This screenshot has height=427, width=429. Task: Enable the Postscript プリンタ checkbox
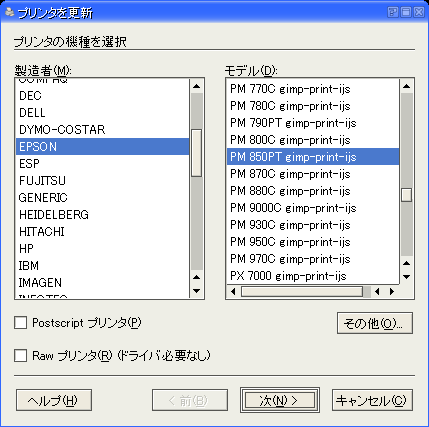21,323
